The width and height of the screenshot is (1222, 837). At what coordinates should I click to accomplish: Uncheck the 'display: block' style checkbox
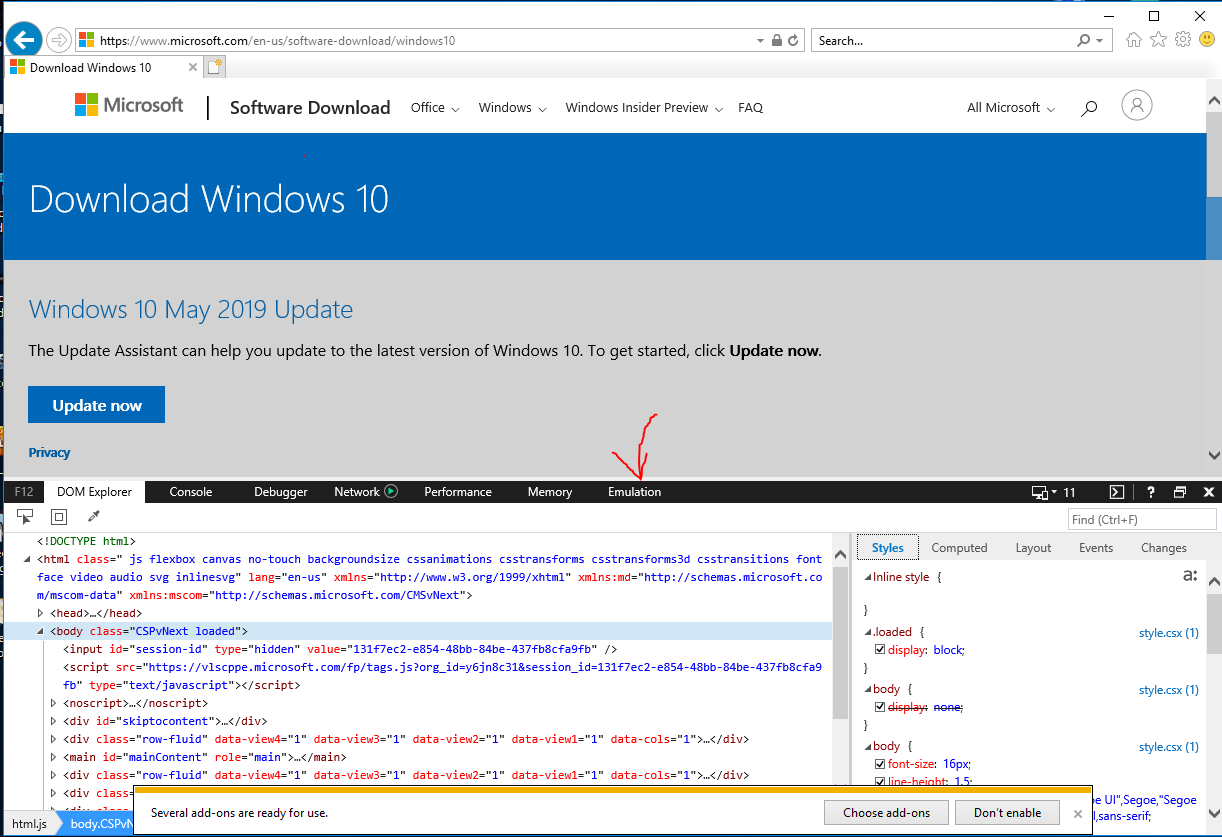pyautogui.click(x=880, y=650)
